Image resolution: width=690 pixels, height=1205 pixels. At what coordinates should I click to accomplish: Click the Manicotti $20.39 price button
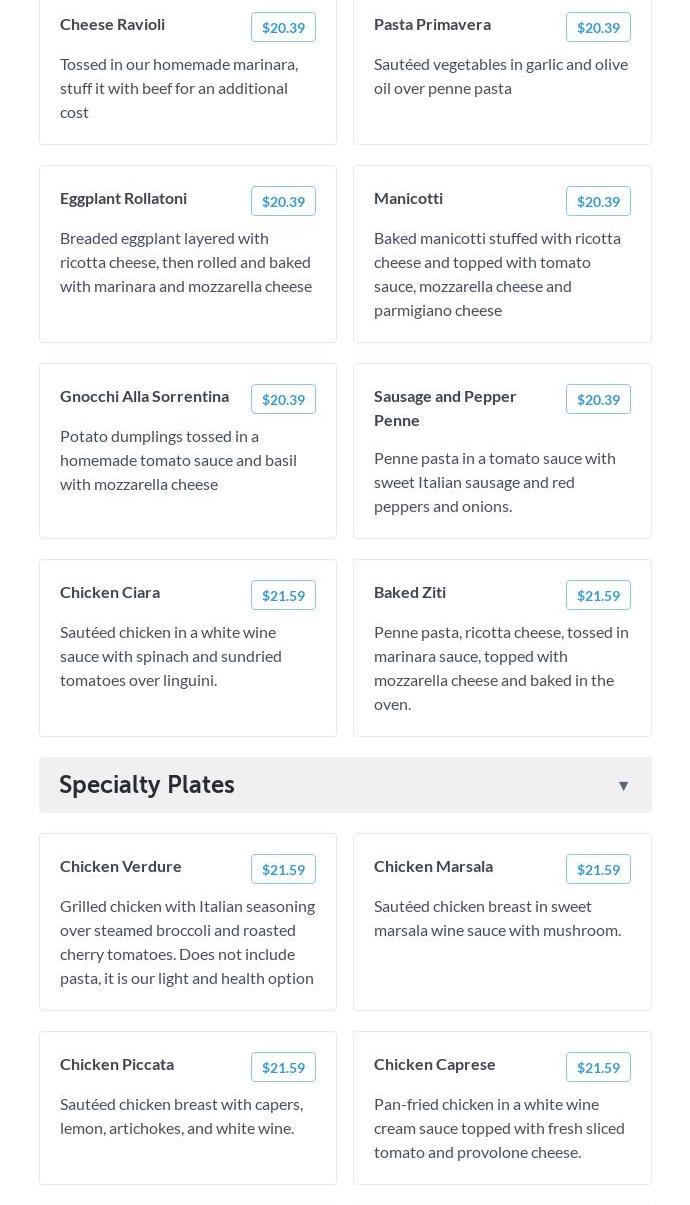pyautogui.click(x=598, y=202)
